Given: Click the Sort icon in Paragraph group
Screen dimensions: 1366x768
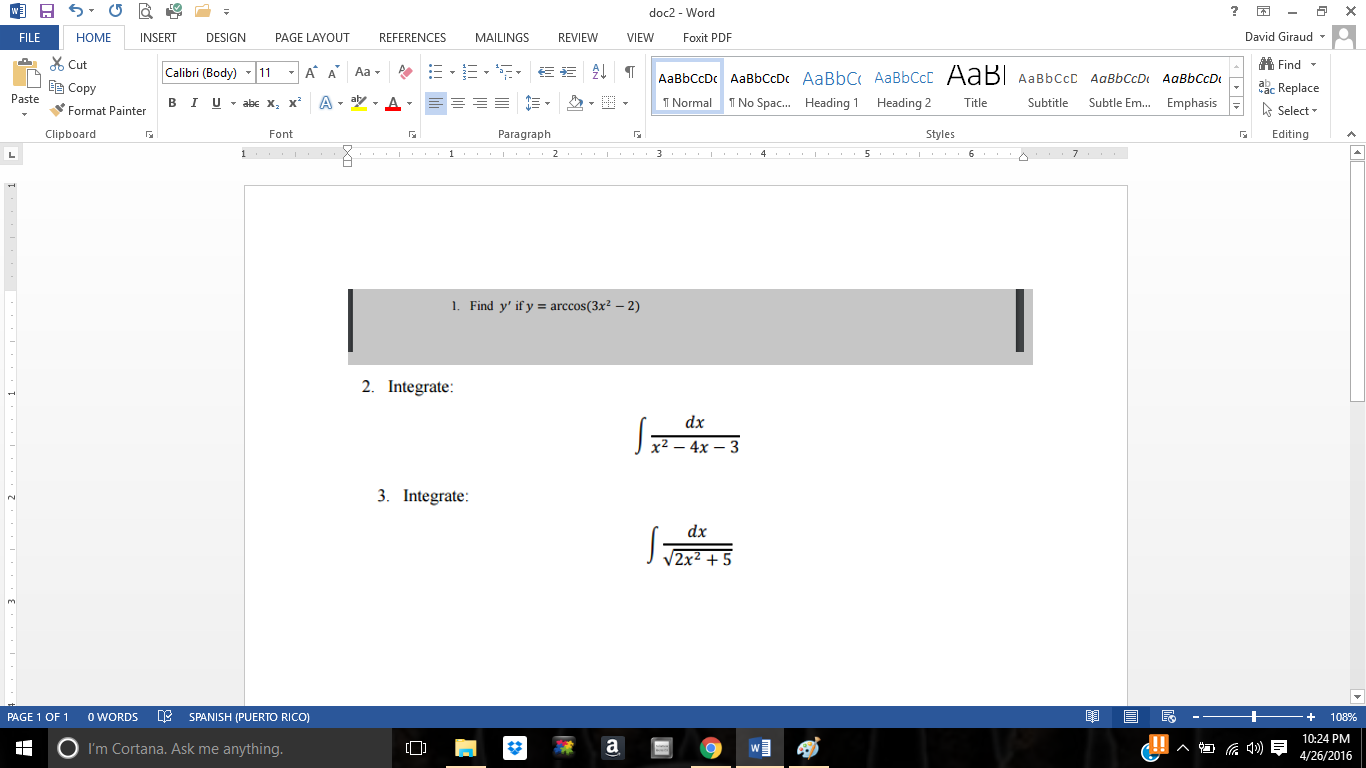Looking at the screenshot, I should pyautogui.click(x=598, y=70).
